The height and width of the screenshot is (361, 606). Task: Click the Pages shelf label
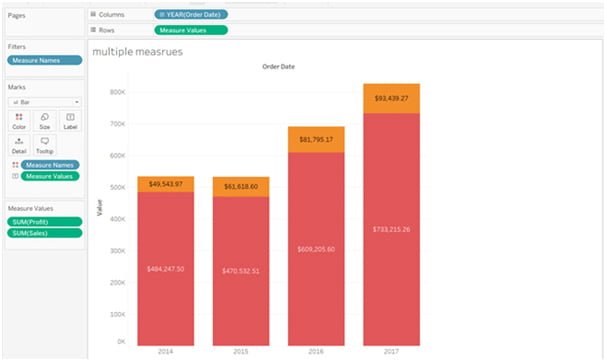[17, 15]
